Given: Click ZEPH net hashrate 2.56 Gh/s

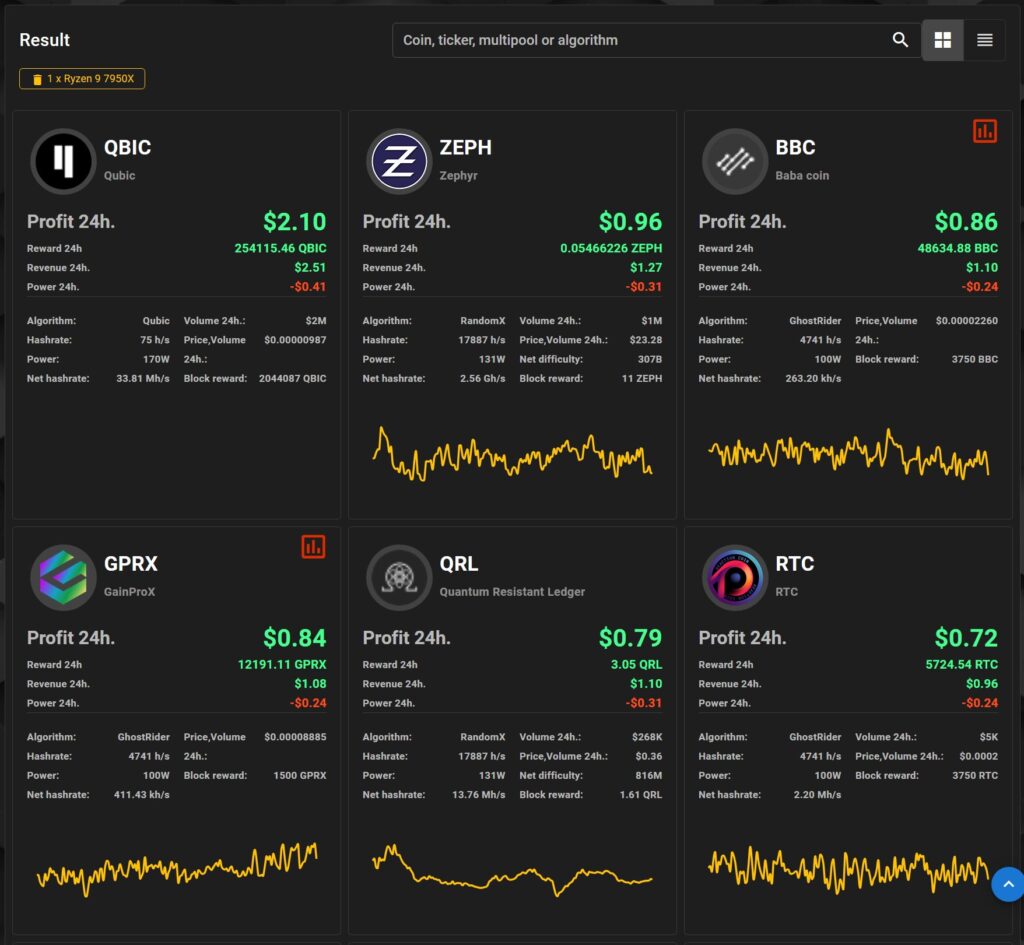Looking at the screenshot, I should [x=482, y=378].
